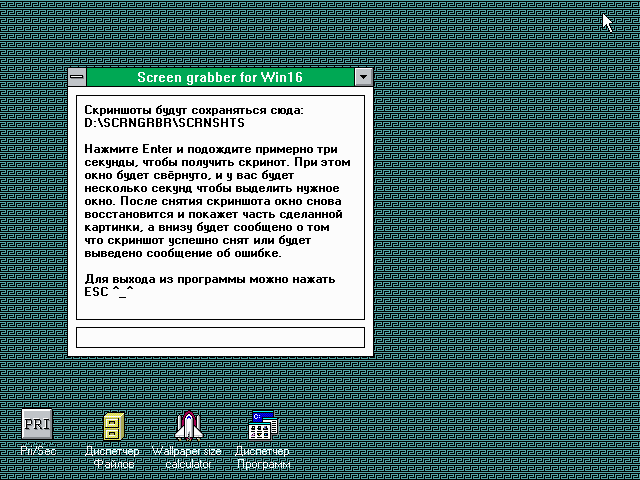Screen dimensions: 640x480
Task: Click the bottom border of Screen grabber window
Action: click(220, 355)
